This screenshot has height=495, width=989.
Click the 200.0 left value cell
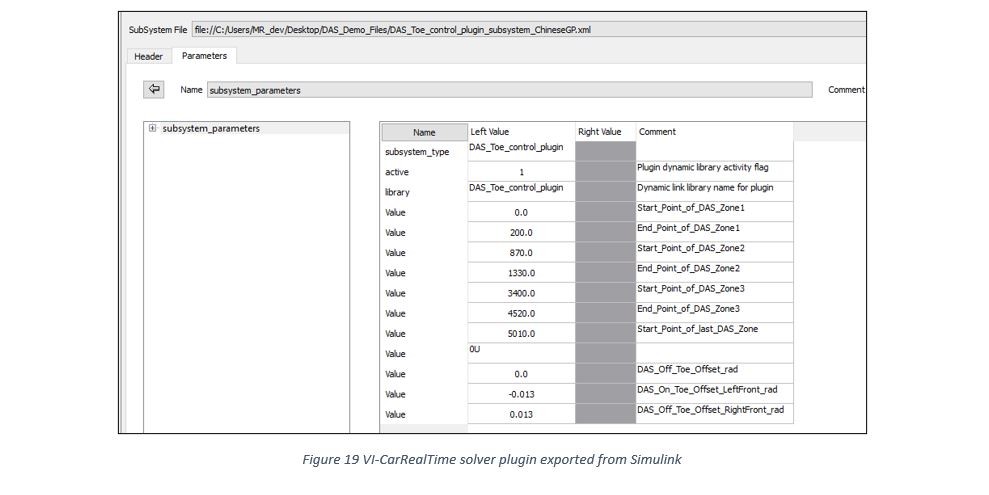click(x=521, y=233)
